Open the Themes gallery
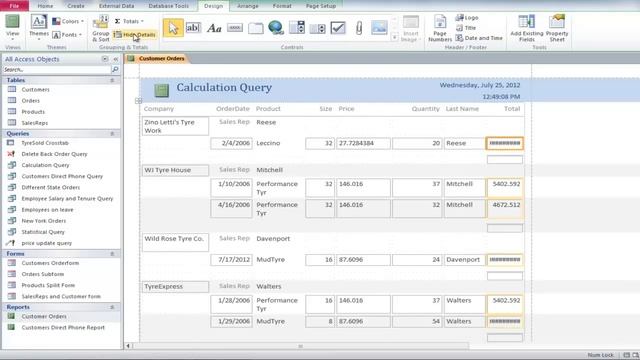Image resolution: width=640 pixels, height=360 pixels. coord(39,27)
